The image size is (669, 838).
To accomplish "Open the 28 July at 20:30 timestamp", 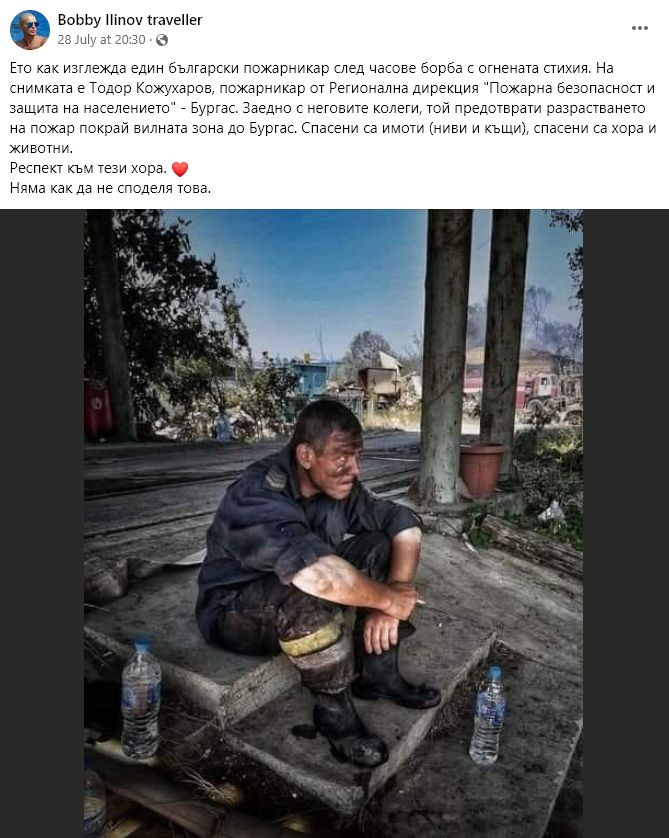I will 102,40.
